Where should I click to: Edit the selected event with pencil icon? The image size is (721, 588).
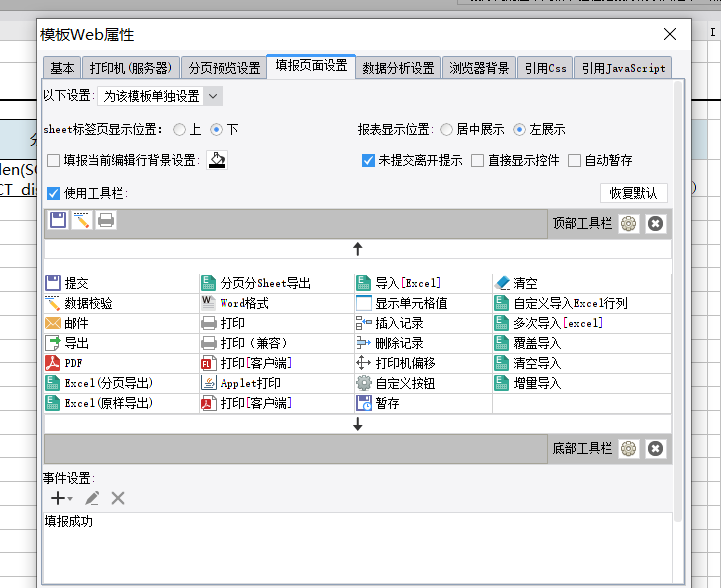[92, 498]
